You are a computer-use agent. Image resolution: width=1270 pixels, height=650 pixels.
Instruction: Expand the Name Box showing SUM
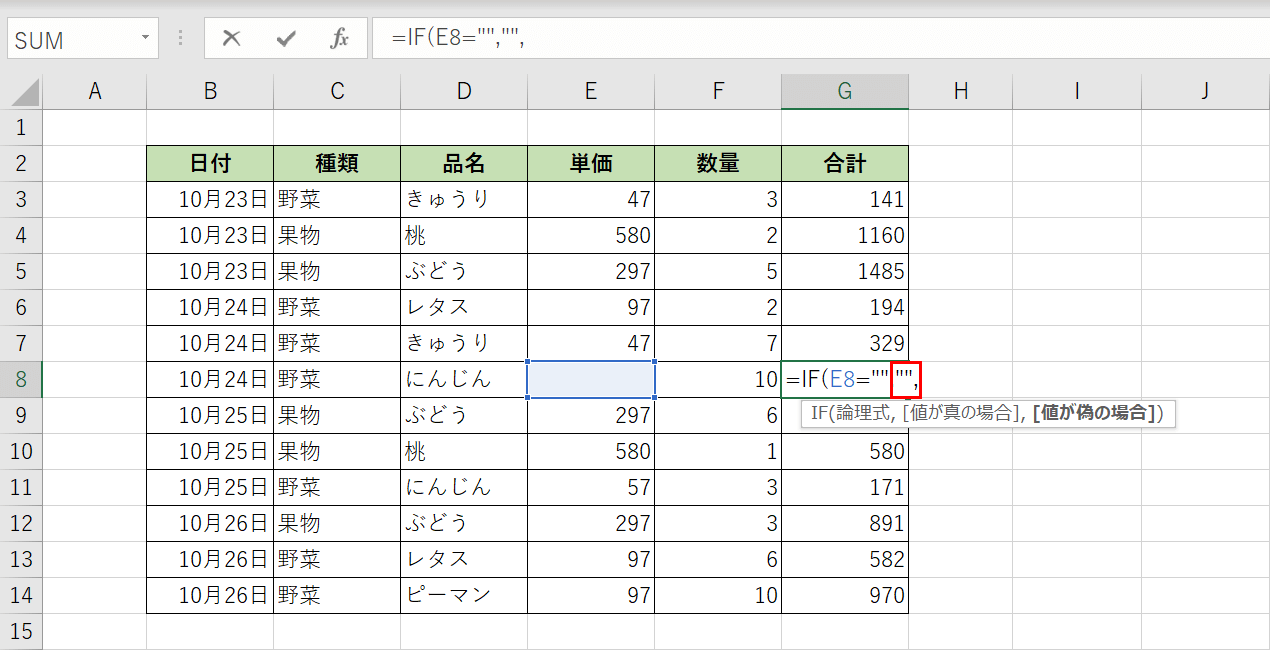click(70, 39)
